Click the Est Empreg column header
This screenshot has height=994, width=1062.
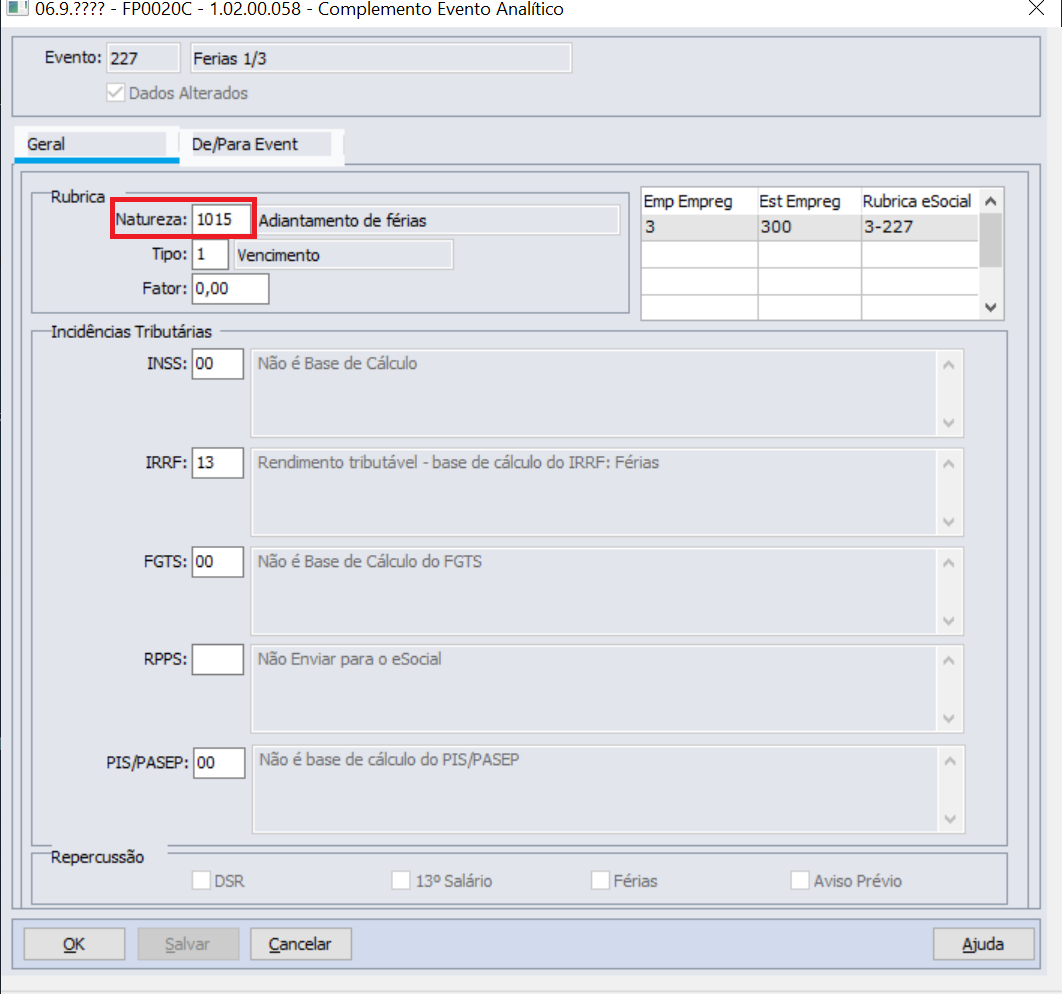(x=809, y=201)
